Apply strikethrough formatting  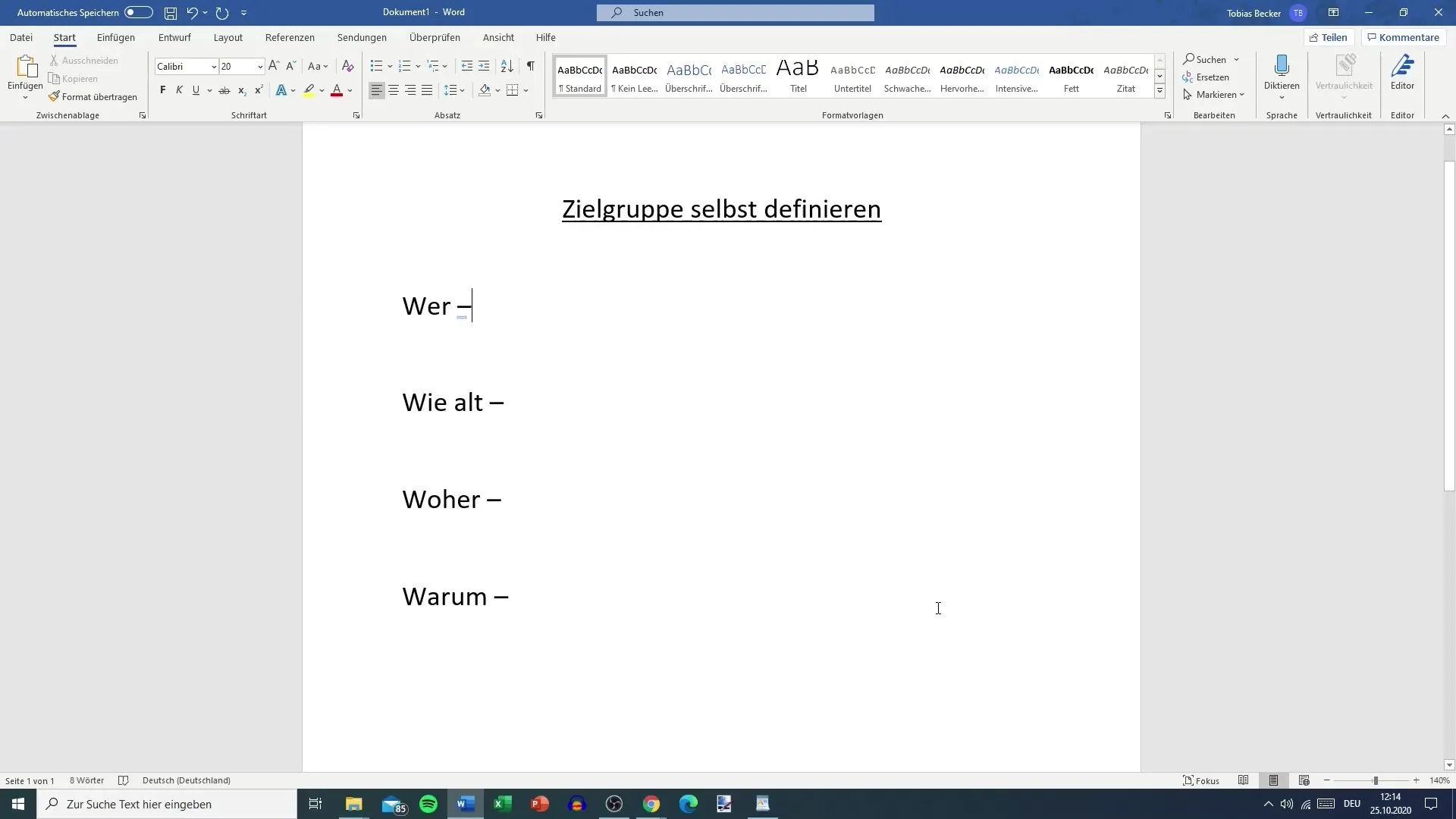click(224, 90)
